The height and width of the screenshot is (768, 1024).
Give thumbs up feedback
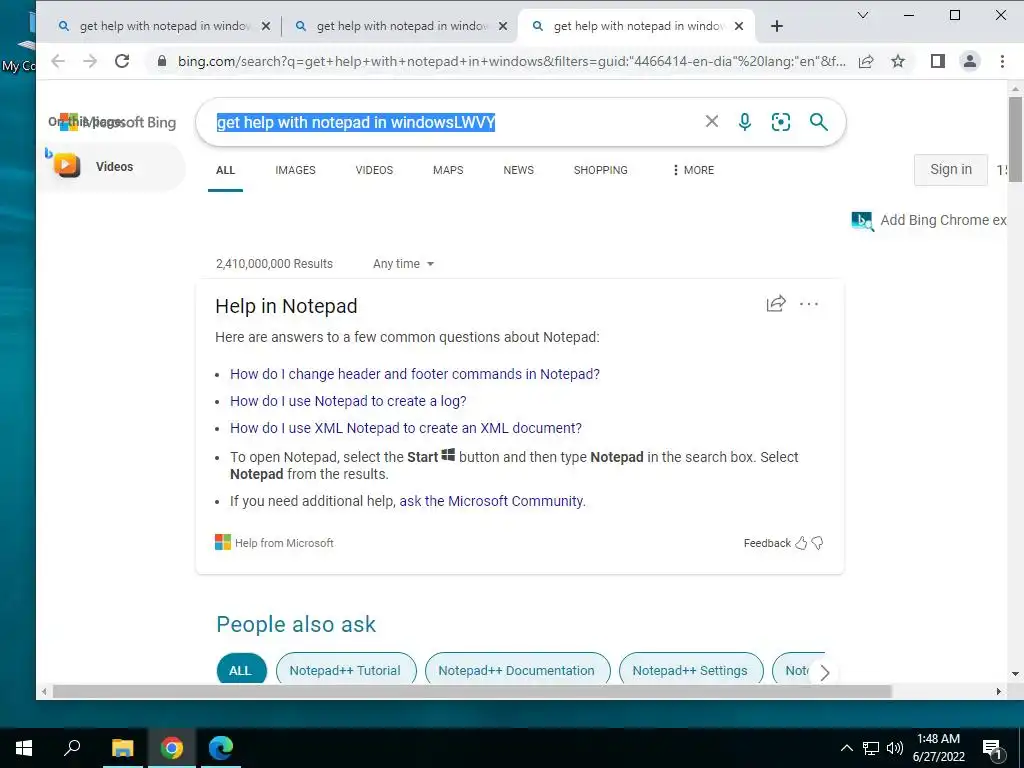pyautogui.click(x=801, y=543)
